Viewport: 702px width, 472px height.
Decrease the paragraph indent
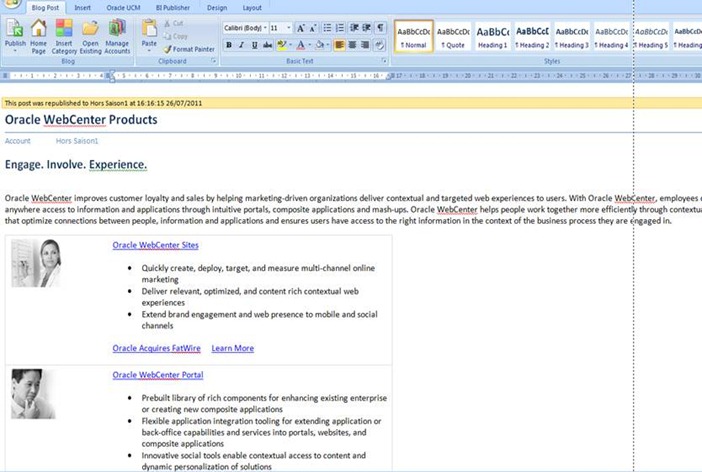[x=354, y=28]
